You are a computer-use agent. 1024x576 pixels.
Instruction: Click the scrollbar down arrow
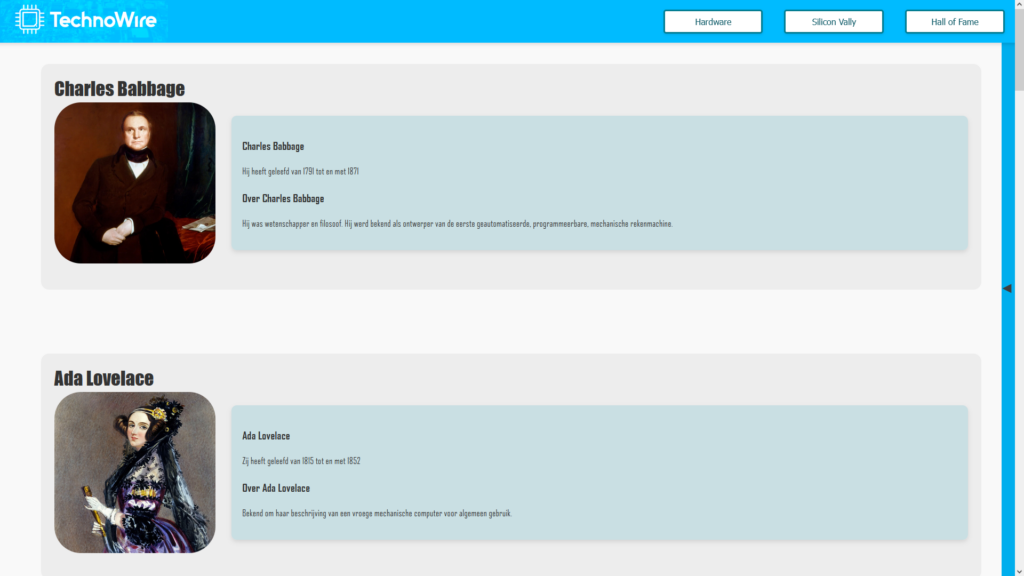[1018, 569]
